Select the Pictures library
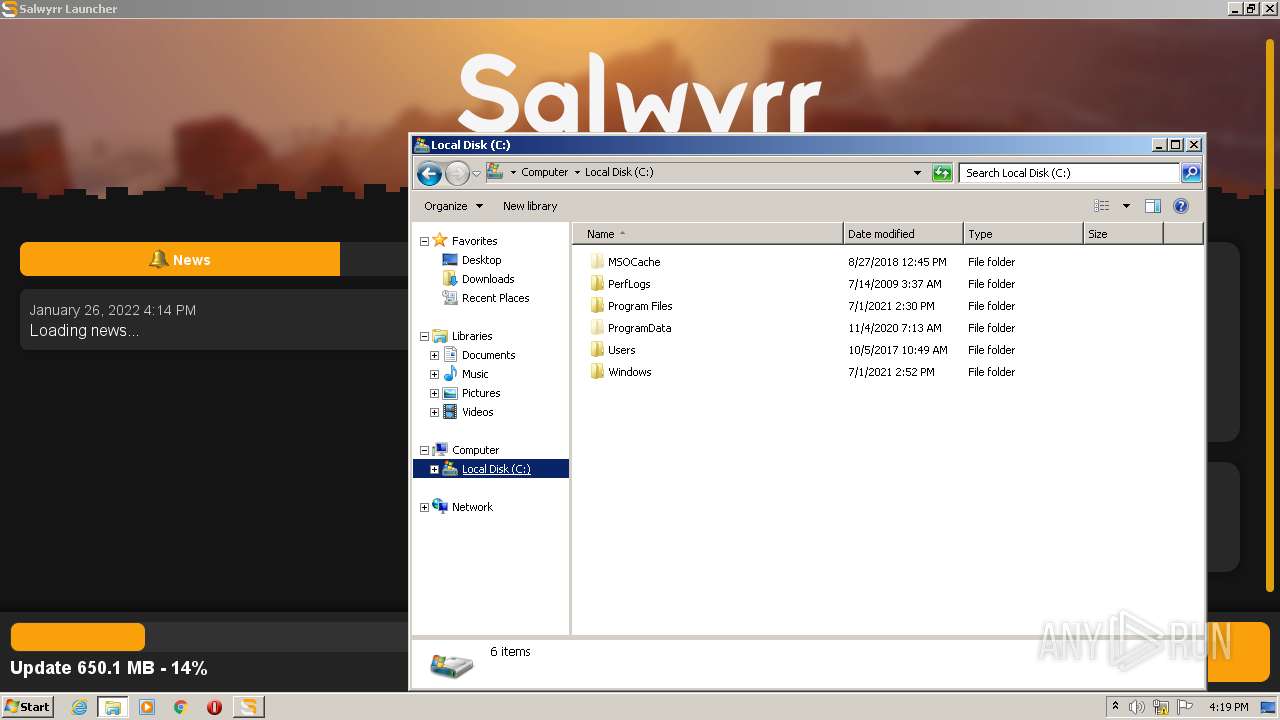Viewport: 1280px width, 720px height. (x=481, y=393)
